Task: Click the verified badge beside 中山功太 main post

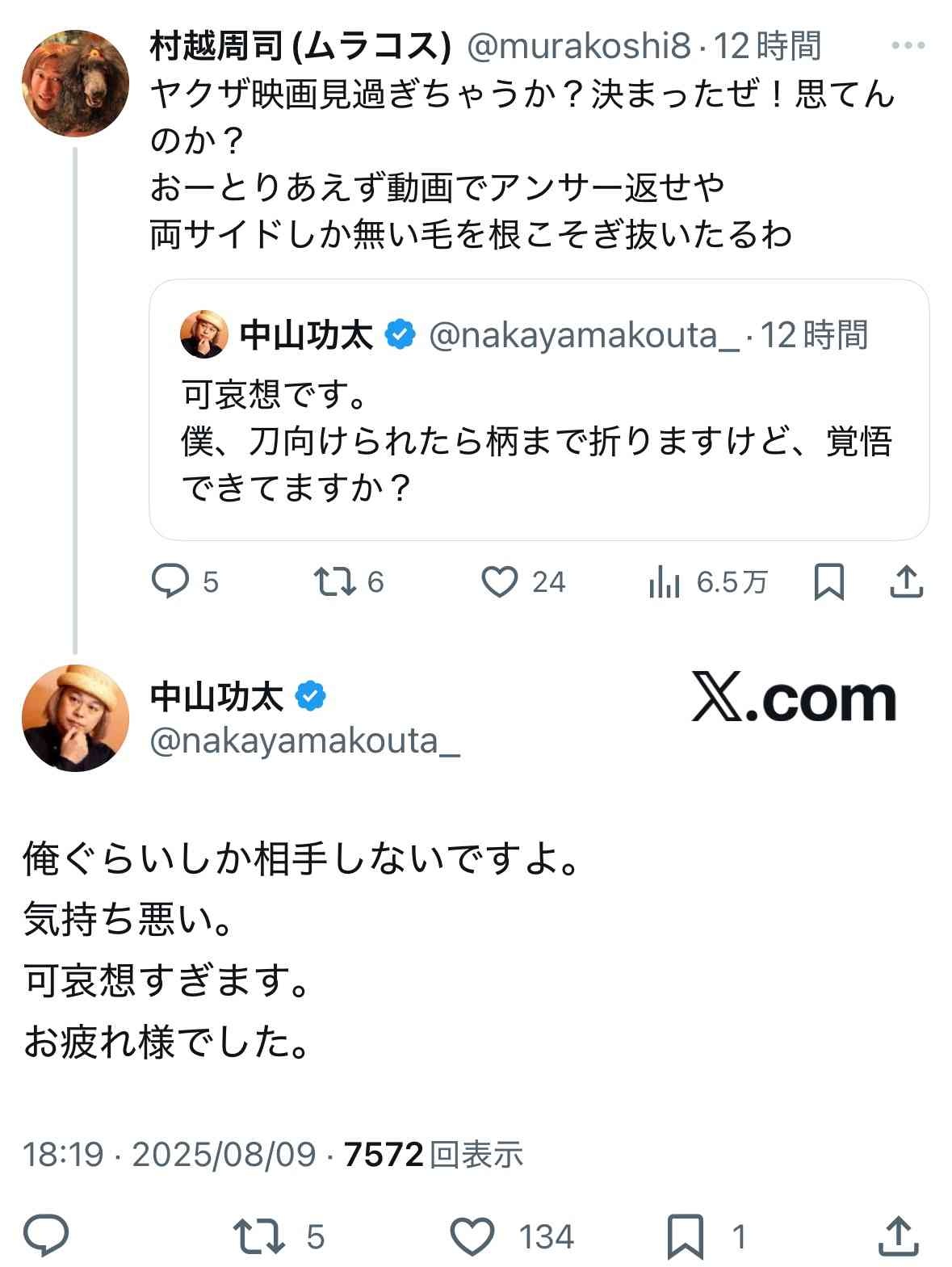Action: 312,696
